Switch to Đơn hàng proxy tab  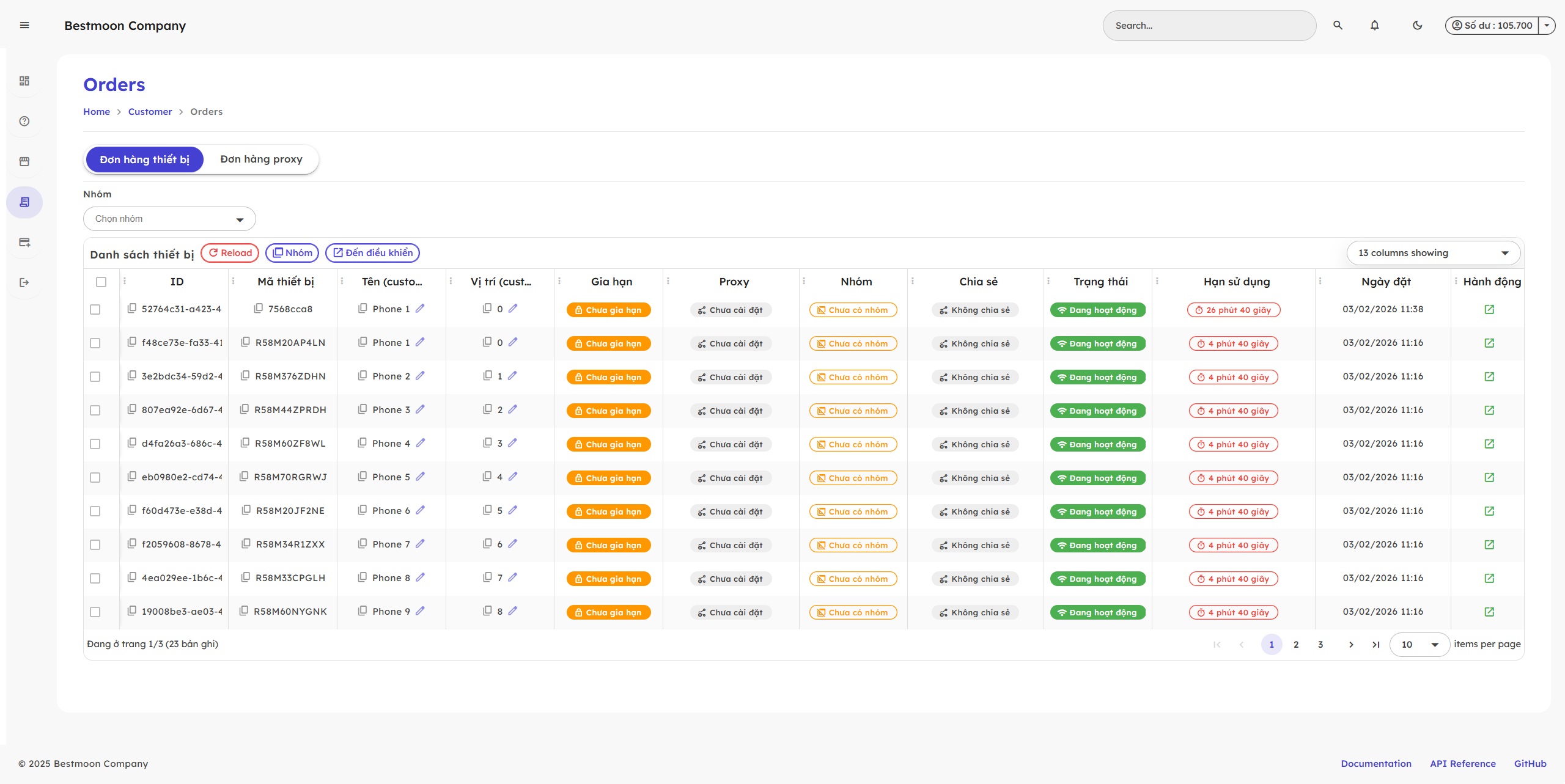tap(261, 159)
